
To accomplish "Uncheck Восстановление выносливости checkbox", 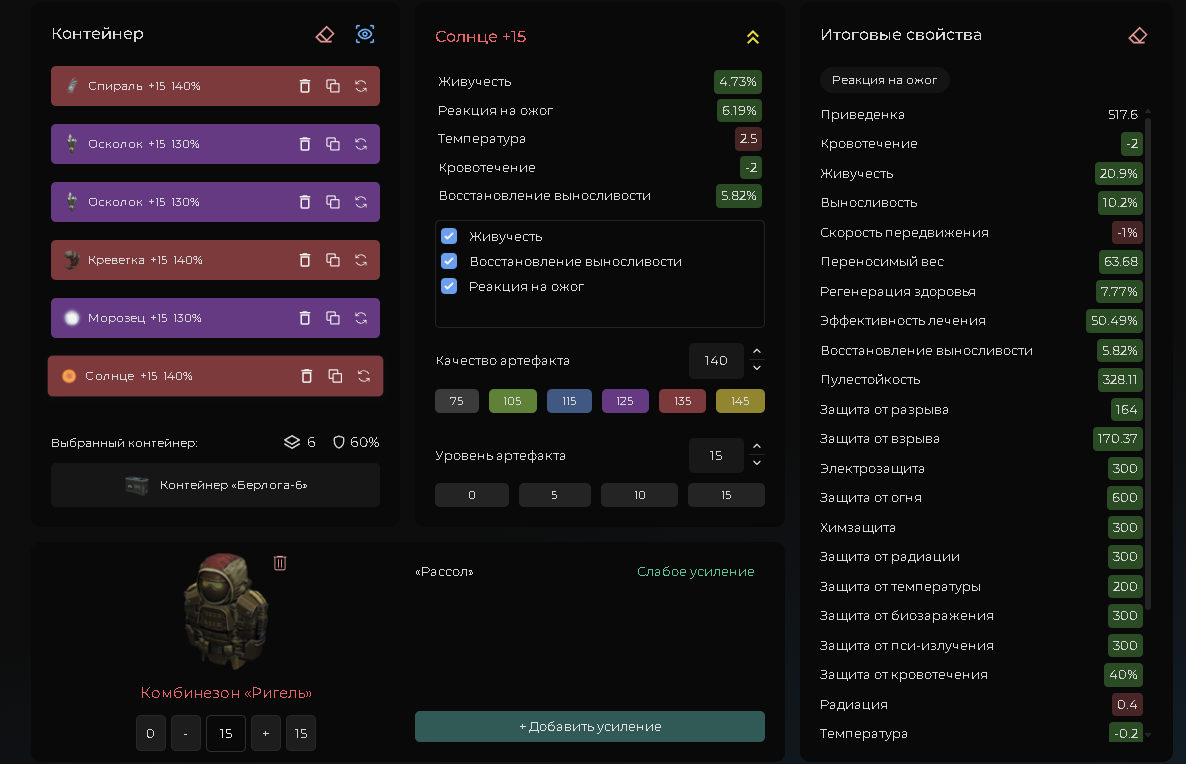I will 449,261.
